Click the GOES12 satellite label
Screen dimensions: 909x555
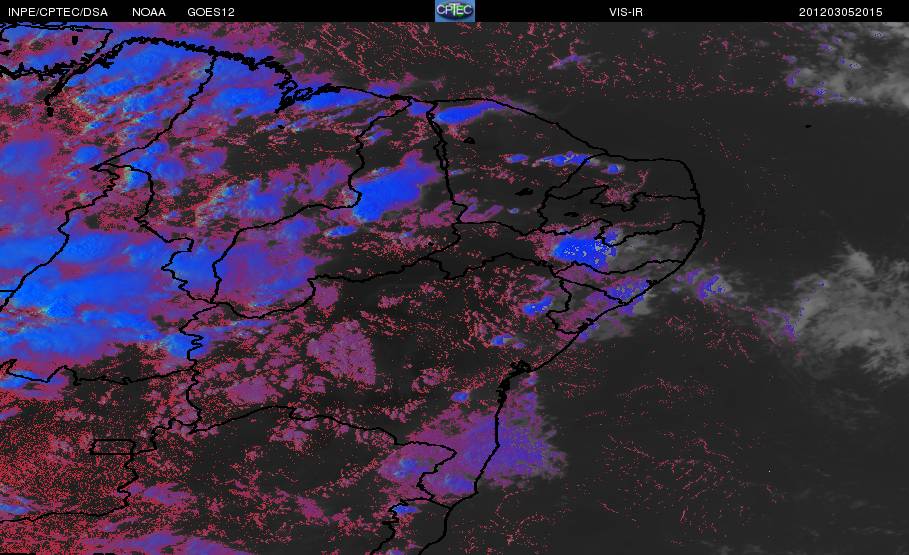pyautogui.click(x=211, y=12)
